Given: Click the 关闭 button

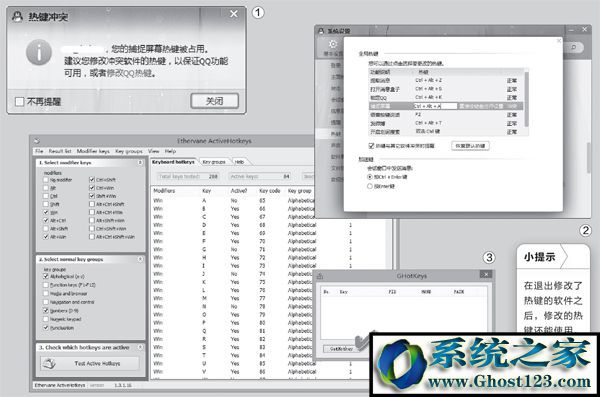Looking at the screenshot, I should coord(214,101).
